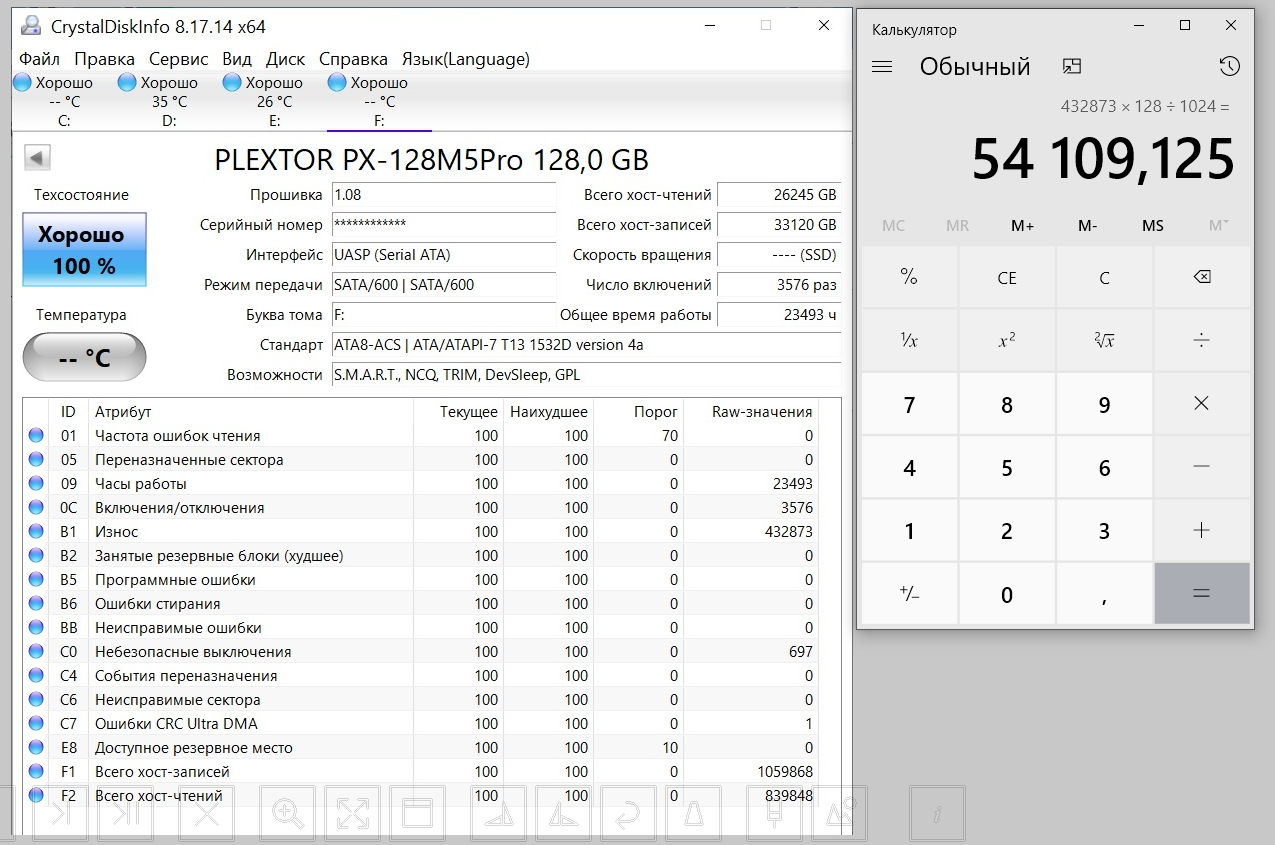
Task: Toggle calculator keep-on-top mode
Action: click(1072, 67)
